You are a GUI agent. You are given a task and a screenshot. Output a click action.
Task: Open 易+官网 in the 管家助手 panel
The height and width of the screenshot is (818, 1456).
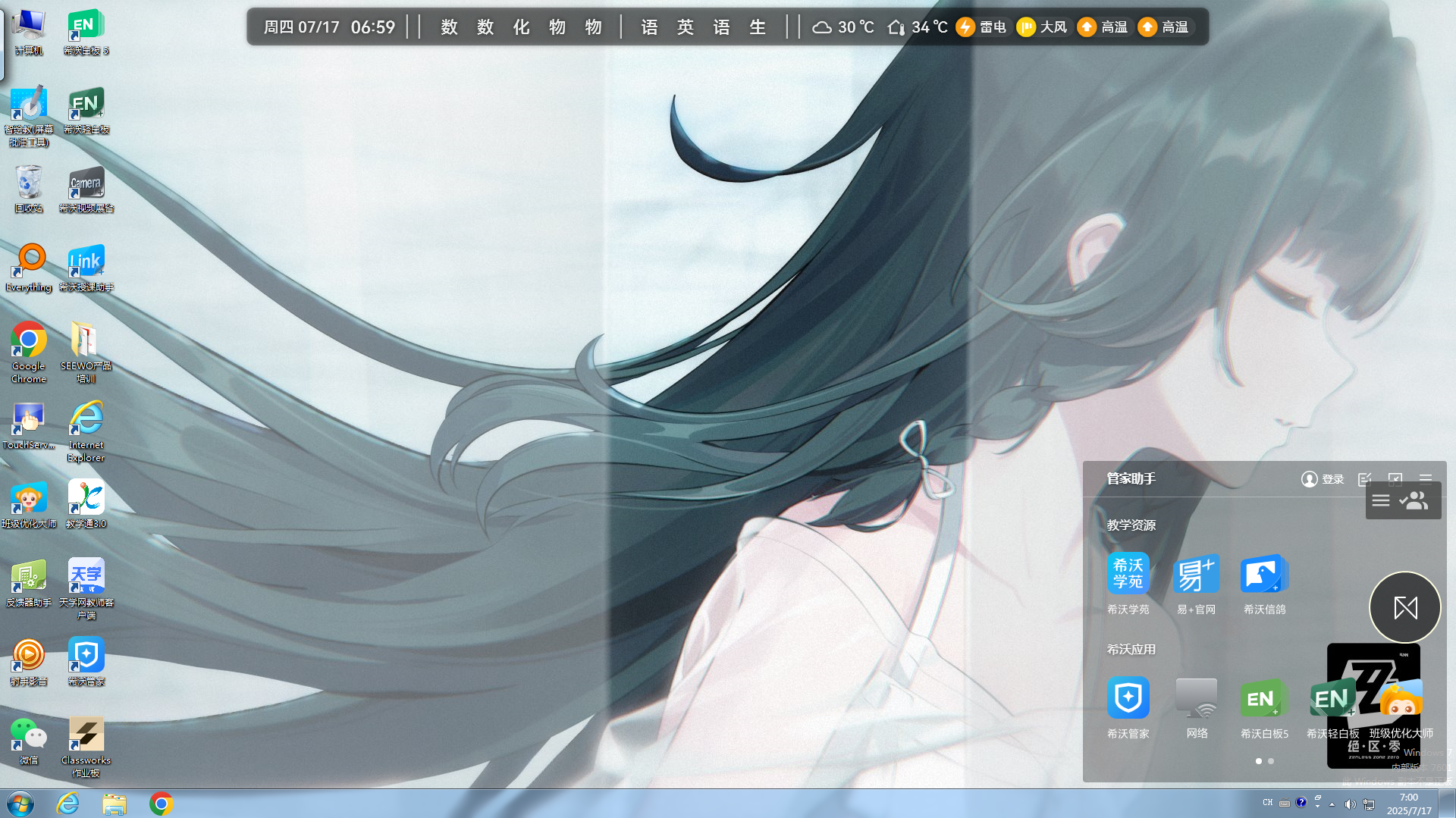point(1196,584)
